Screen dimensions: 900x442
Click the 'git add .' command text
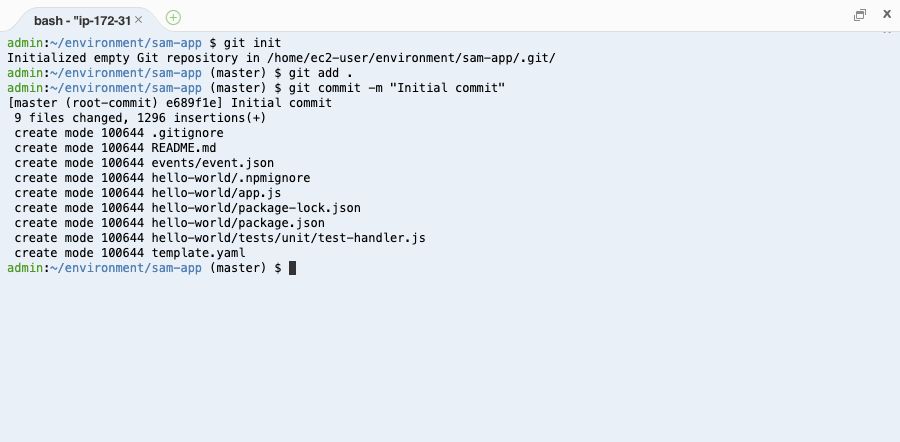pyautogui.click(x=321, y=73)
